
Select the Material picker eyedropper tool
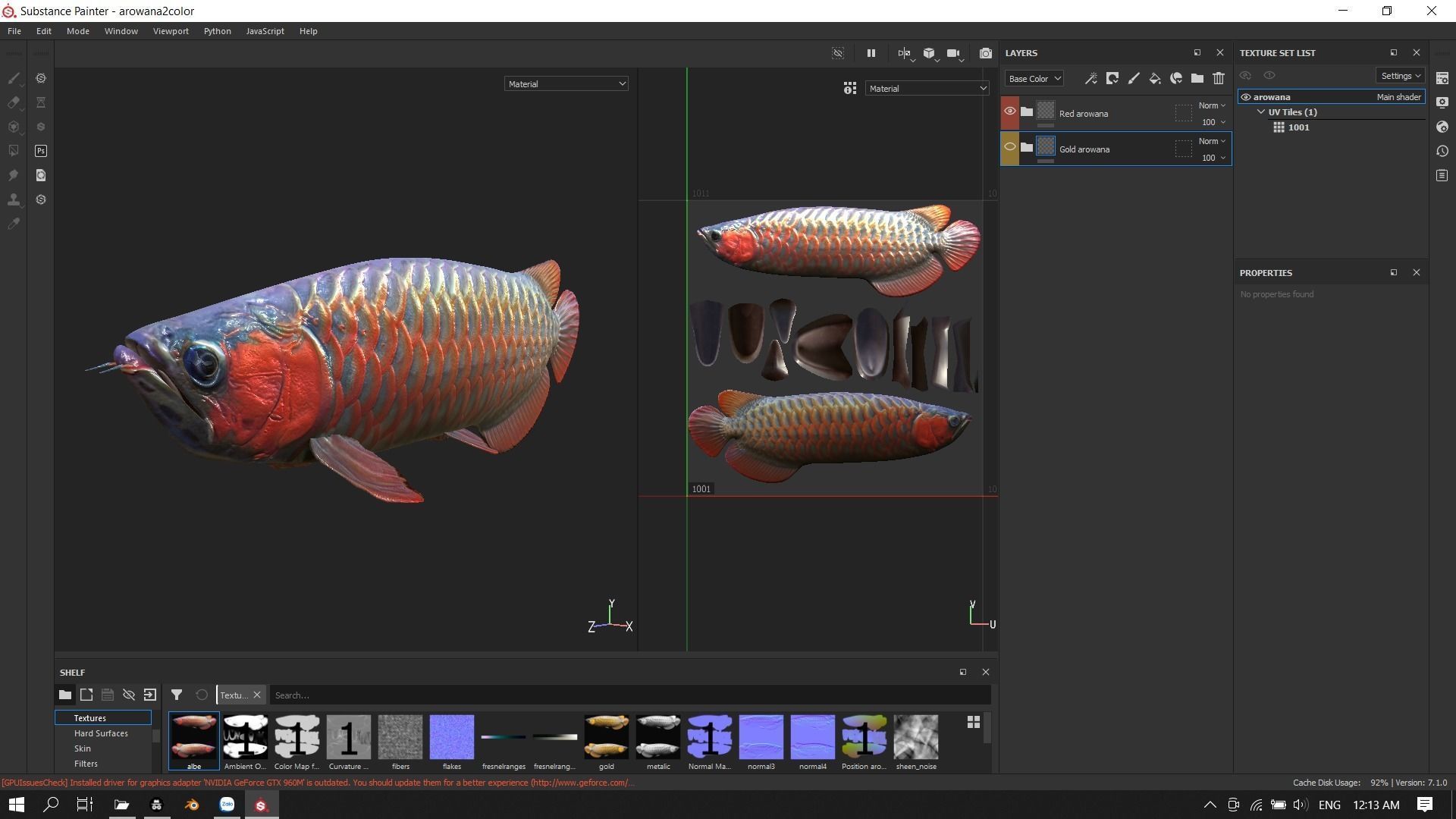click(14, 224)
